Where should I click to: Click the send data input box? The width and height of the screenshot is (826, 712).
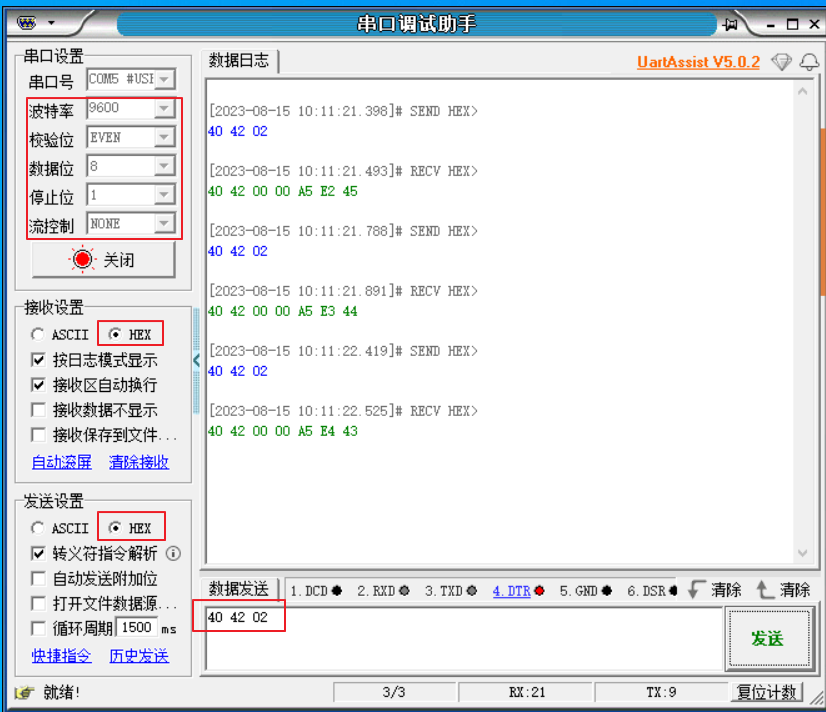tap(464, 638)
